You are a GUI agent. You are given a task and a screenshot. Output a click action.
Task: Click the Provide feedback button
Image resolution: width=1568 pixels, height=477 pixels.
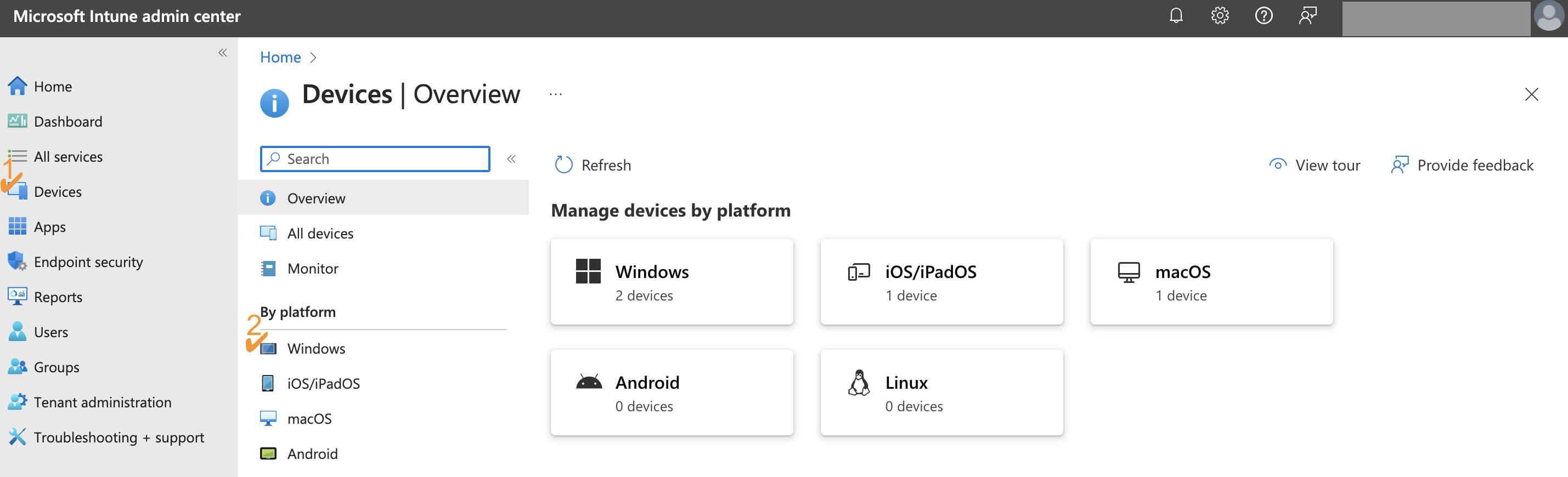pos(1462,165)
